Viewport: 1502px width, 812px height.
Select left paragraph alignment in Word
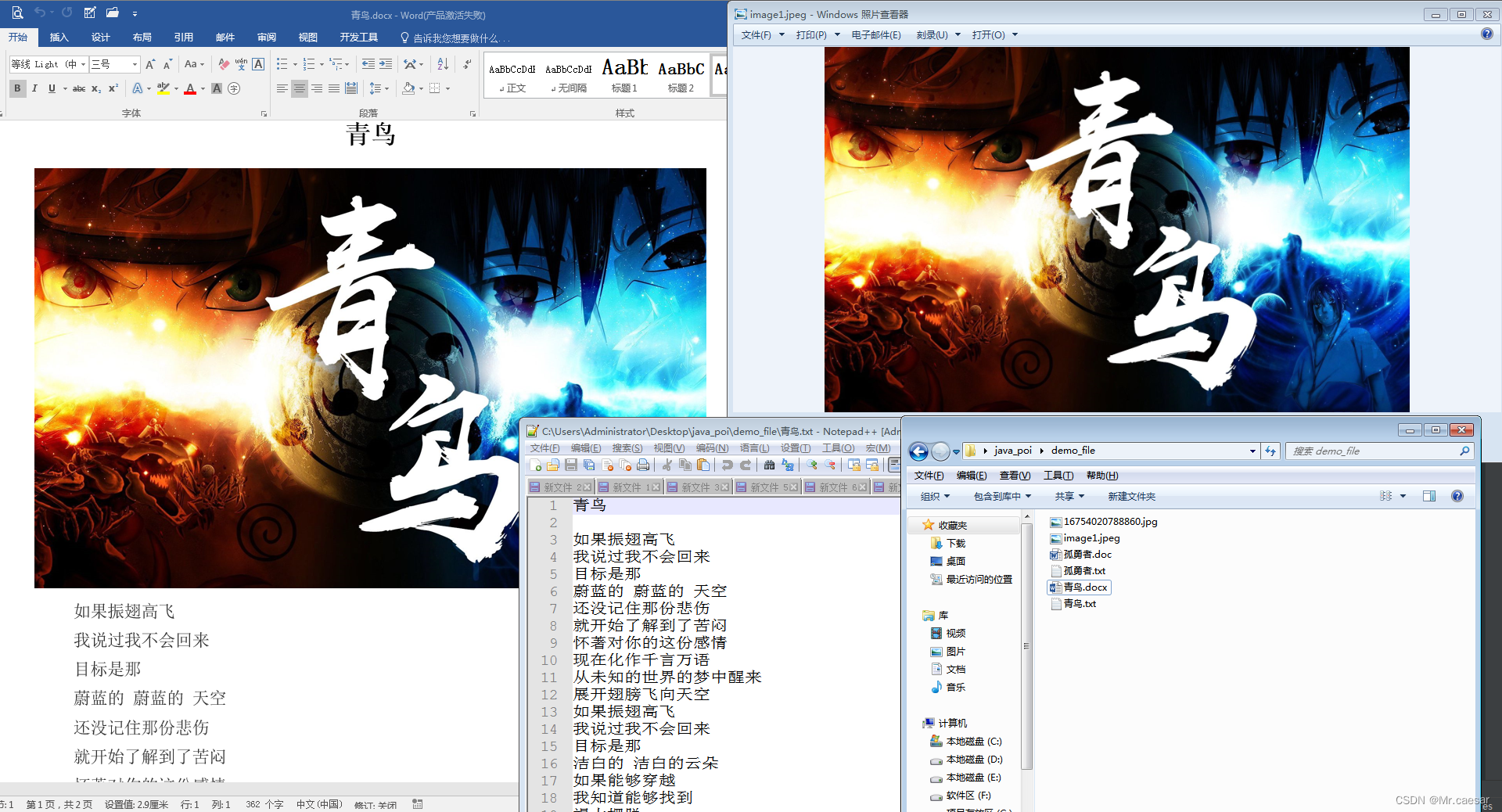coord(282,88)
